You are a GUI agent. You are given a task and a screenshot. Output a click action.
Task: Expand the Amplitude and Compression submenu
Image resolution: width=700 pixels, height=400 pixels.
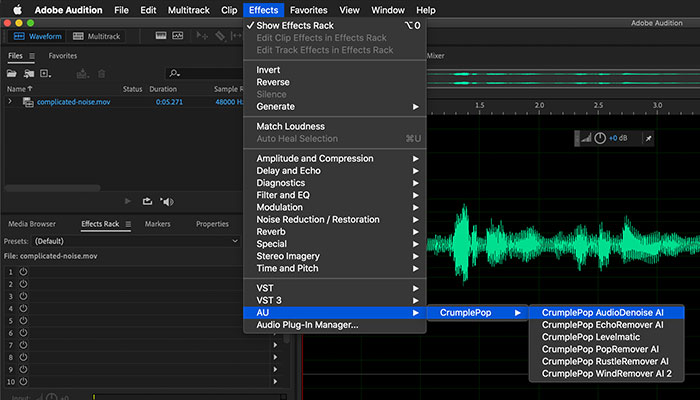[x=334, y=158]
